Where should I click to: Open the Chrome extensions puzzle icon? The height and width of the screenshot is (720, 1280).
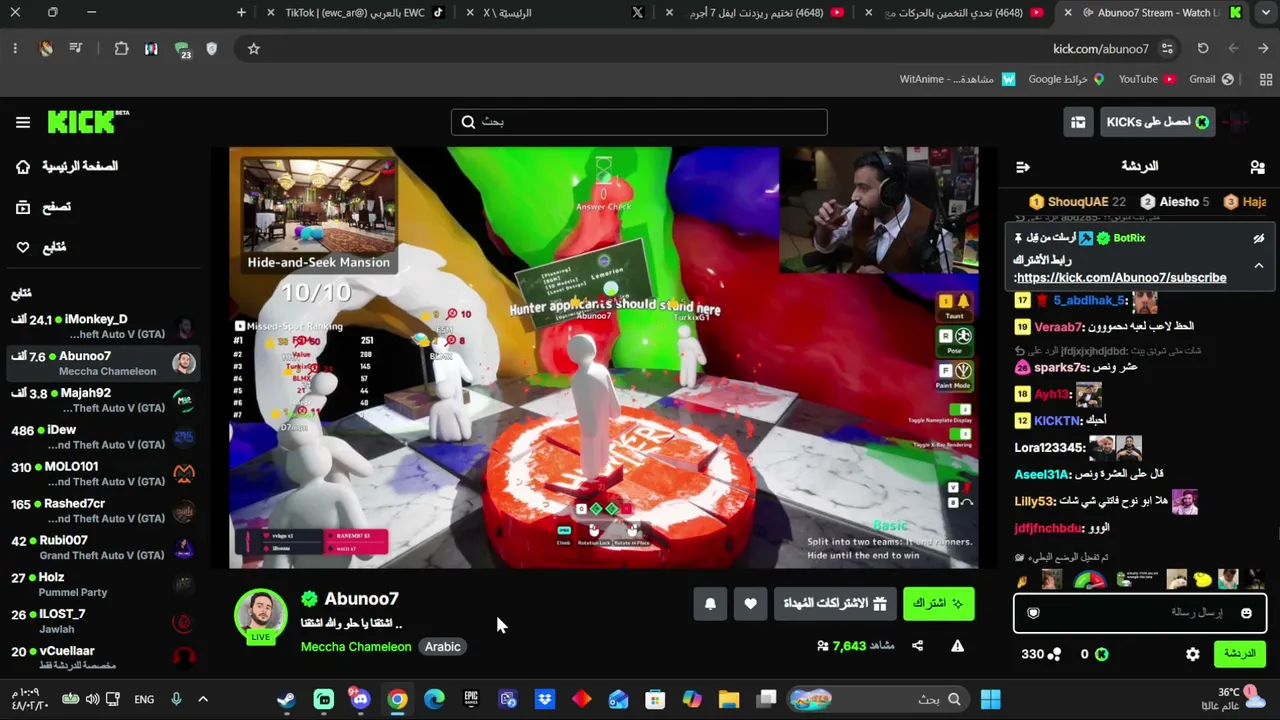click(x=121, y=49)
